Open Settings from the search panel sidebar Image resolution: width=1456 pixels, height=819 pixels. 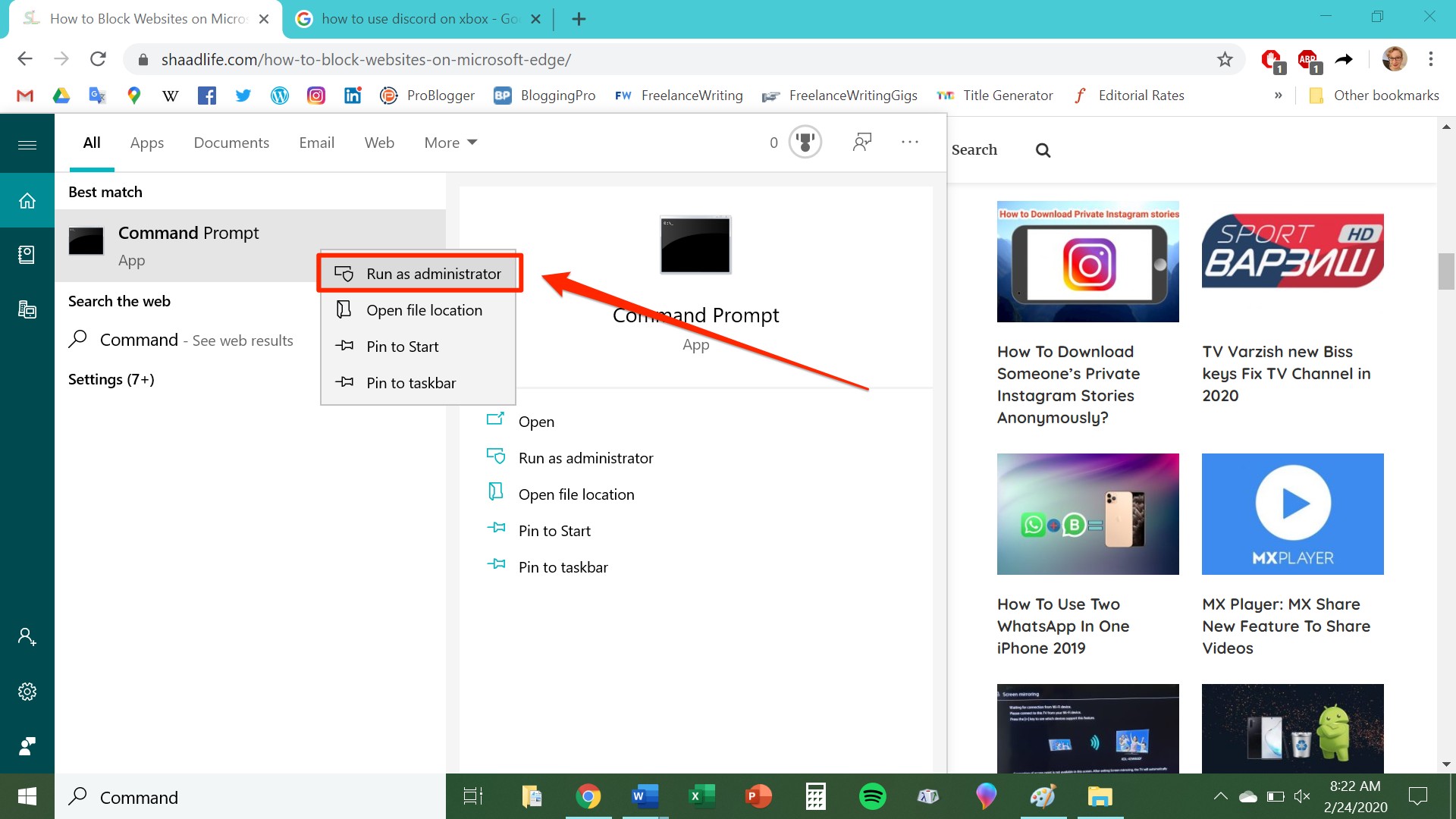(x=27, y=691)
